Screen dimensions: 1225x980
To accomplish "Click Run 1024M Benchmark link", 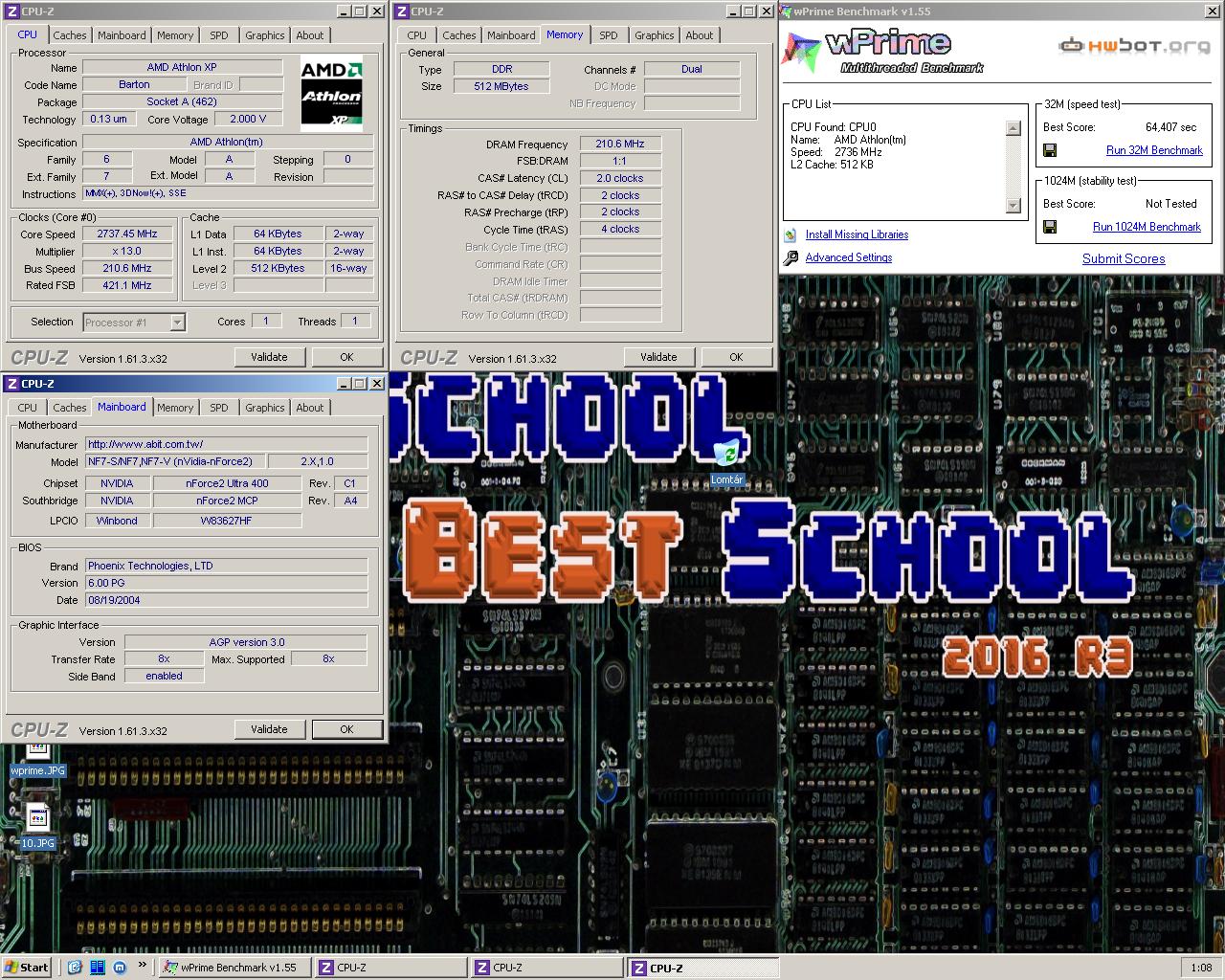I will coord(1147,227).
